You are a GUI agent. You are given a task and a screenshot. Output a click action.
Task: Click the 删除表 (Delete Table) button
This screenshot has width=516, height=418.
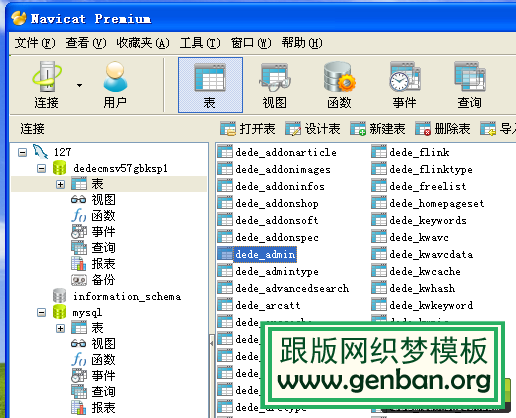point(443,129)
